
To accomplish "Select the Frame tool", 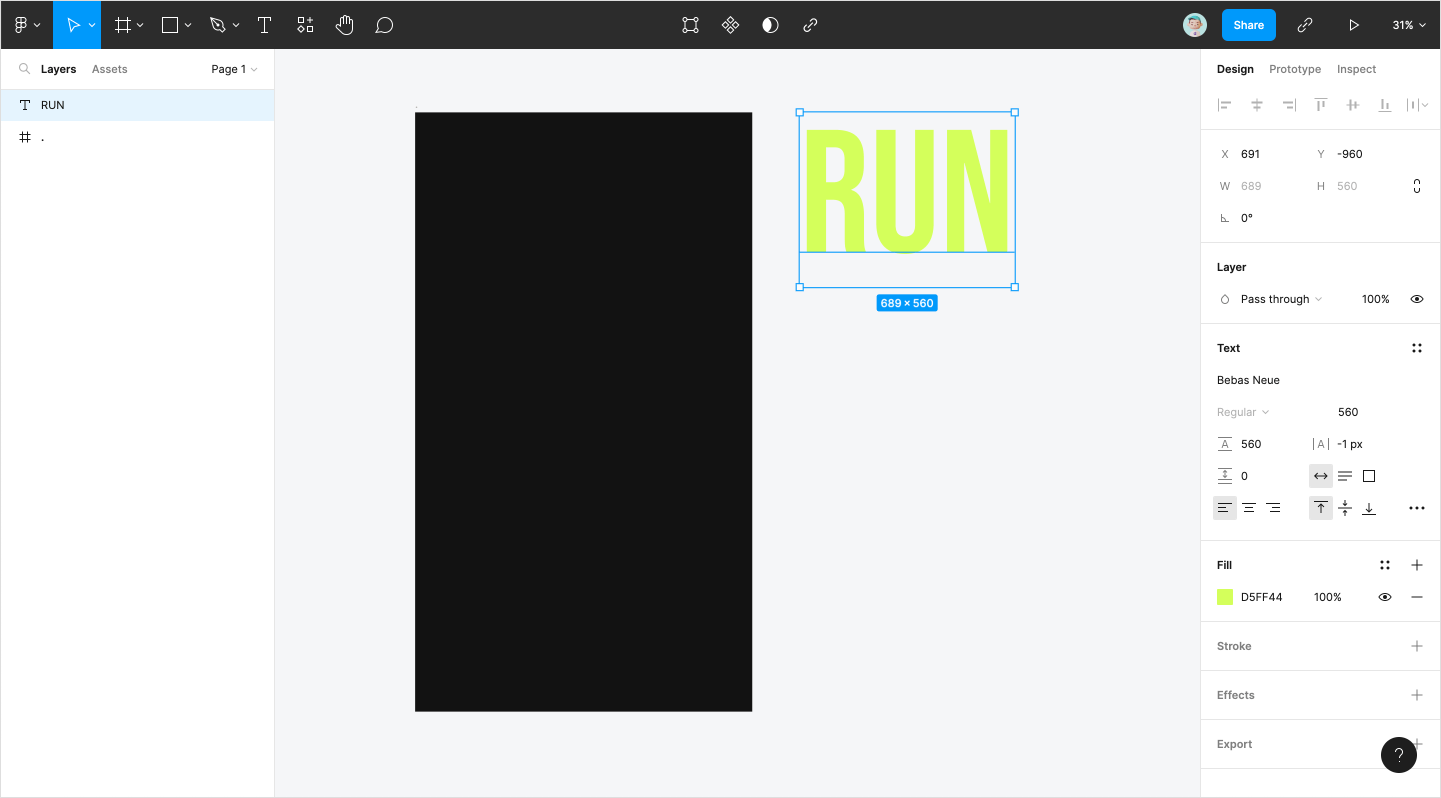I will point(123,25).
